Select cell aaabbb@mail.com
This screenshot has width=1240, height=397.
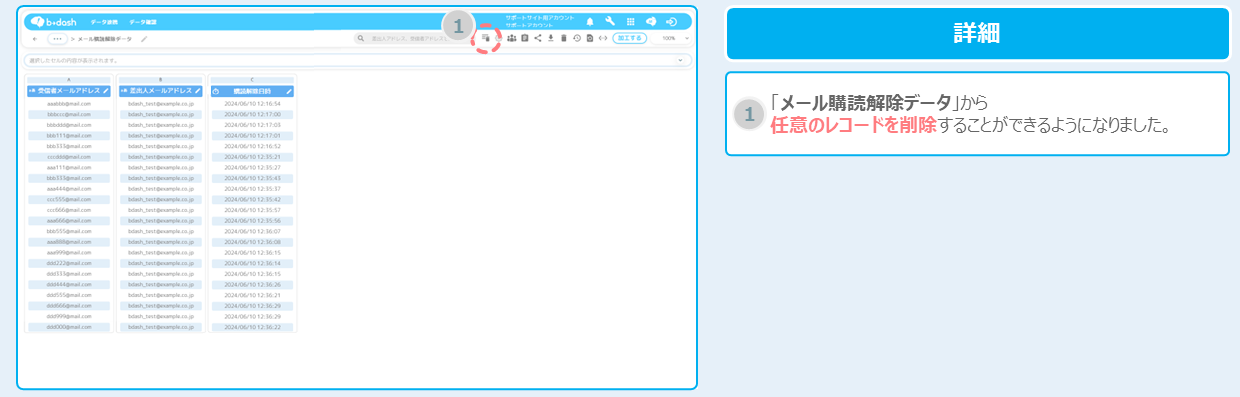pyautogui.click(x=69, y=103)
